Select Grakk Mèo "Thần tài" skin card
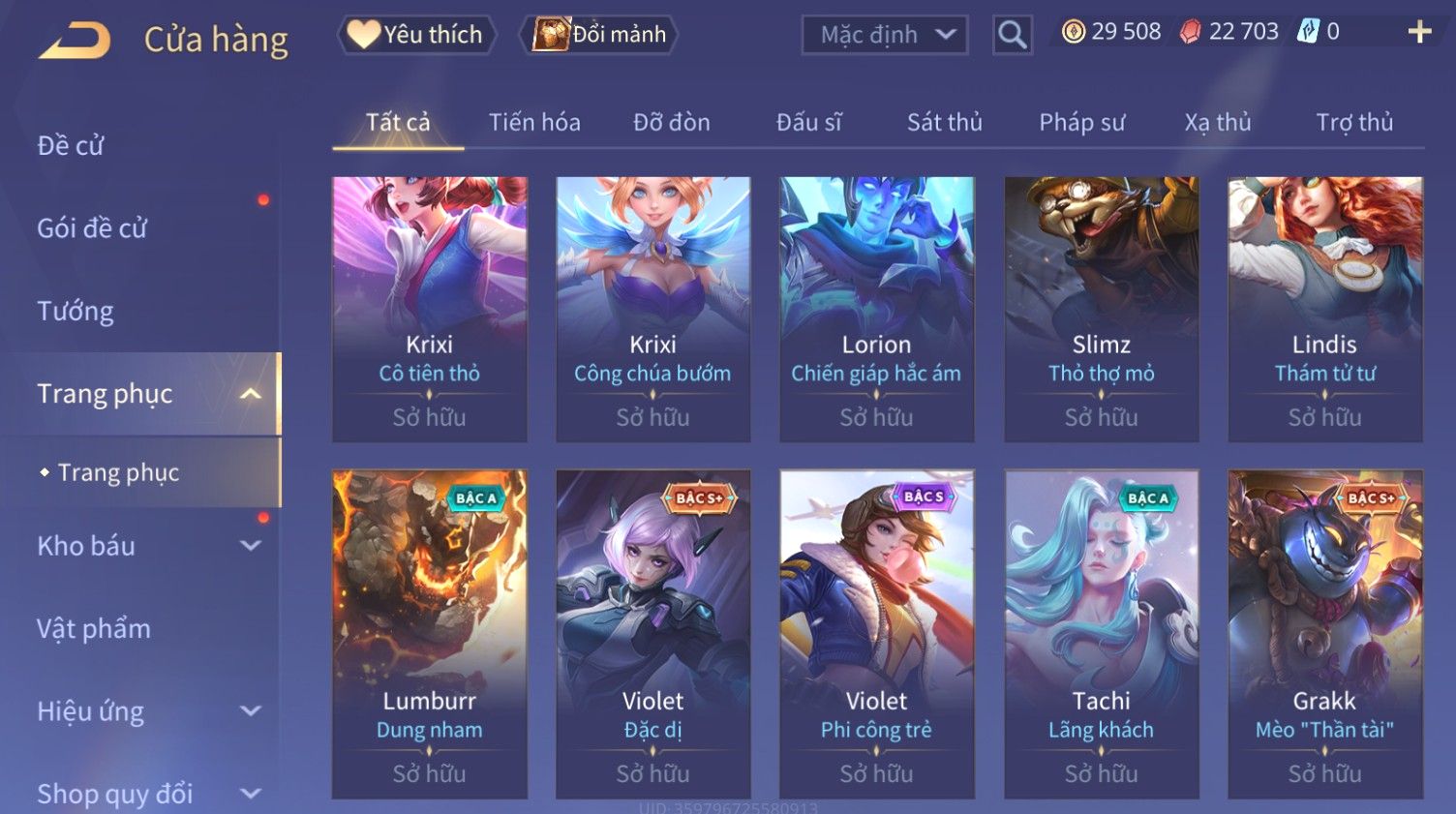1456x814 pixels. click(x=1325, y=634)
